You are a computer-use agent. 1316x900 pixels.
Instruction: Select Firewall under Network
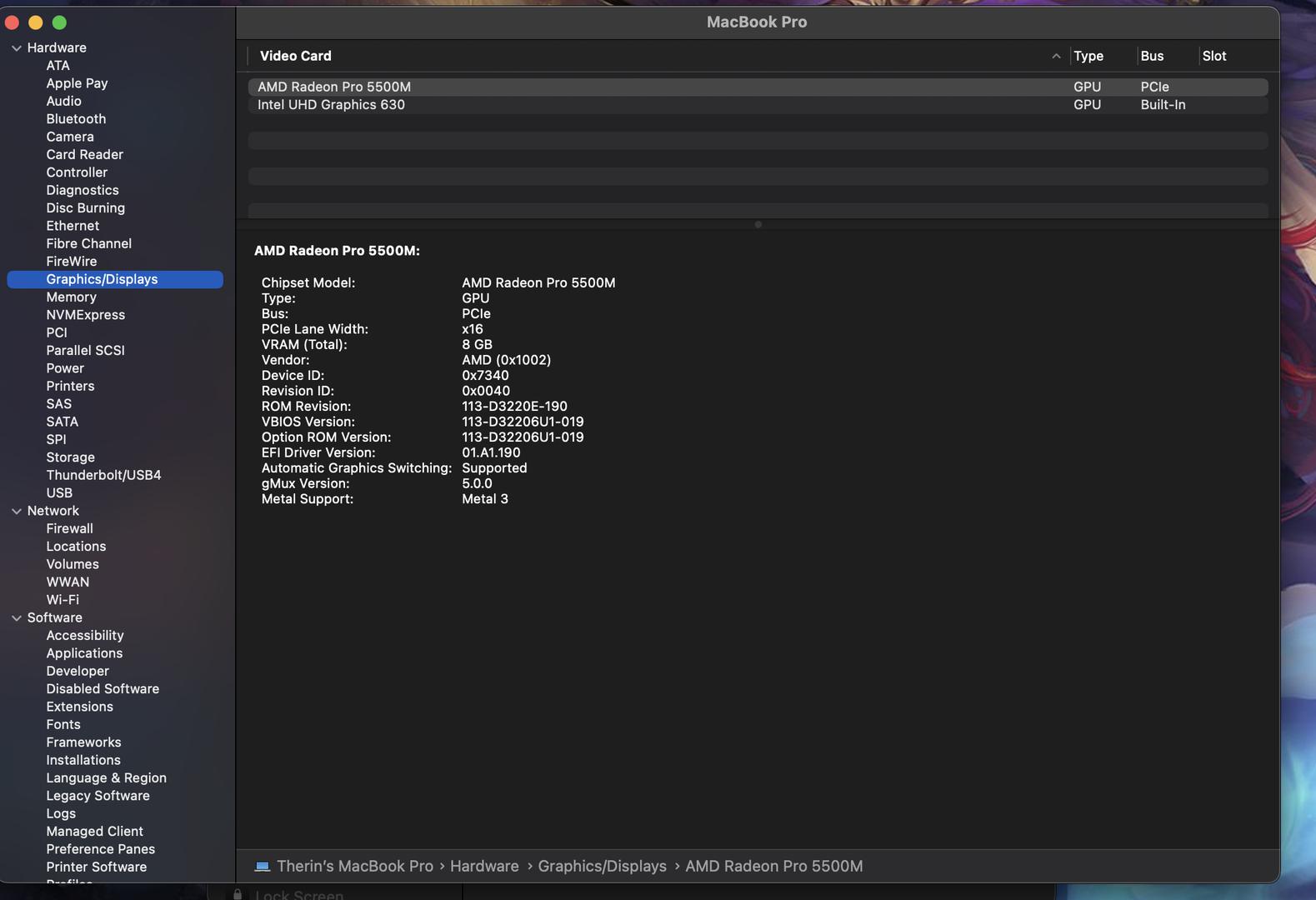click(x=69, y=528)
